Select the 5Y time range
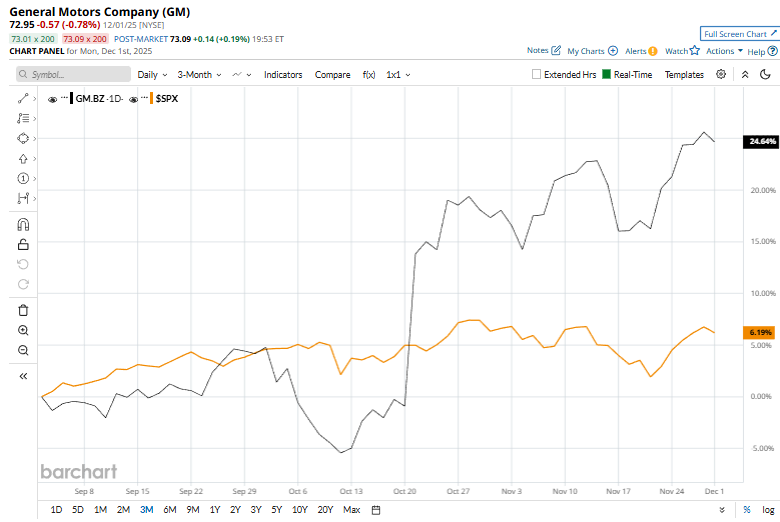This screenshot has width=780, height=522. [x=277, y=510]
